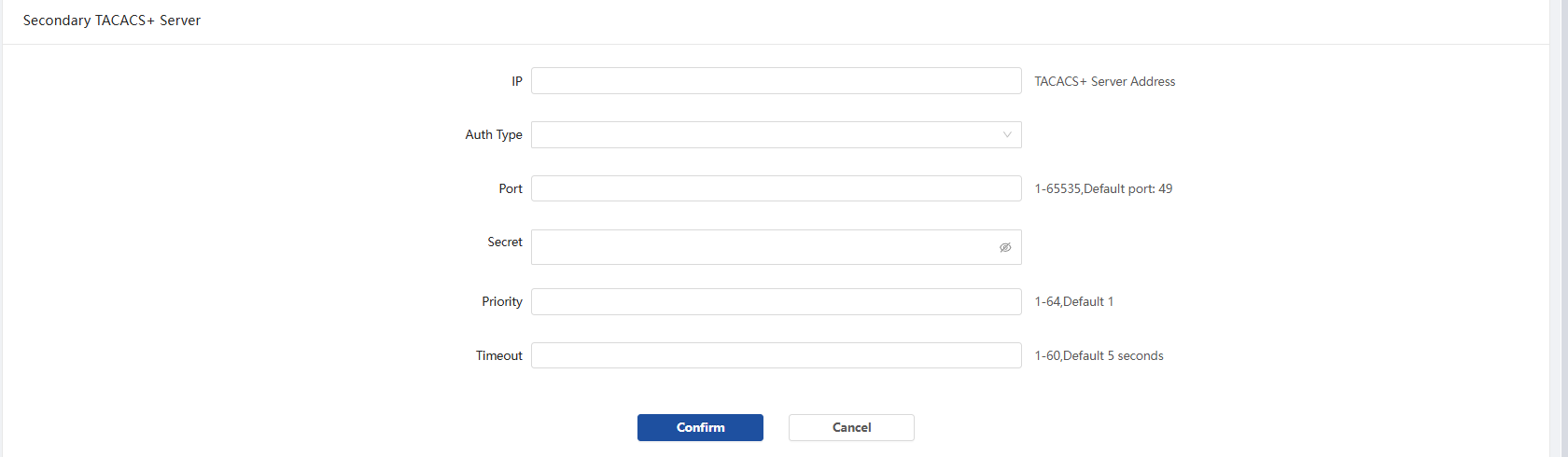Click the Timeout label text
This screenshot has height=457, width=1568.
(x=499, y=355)
